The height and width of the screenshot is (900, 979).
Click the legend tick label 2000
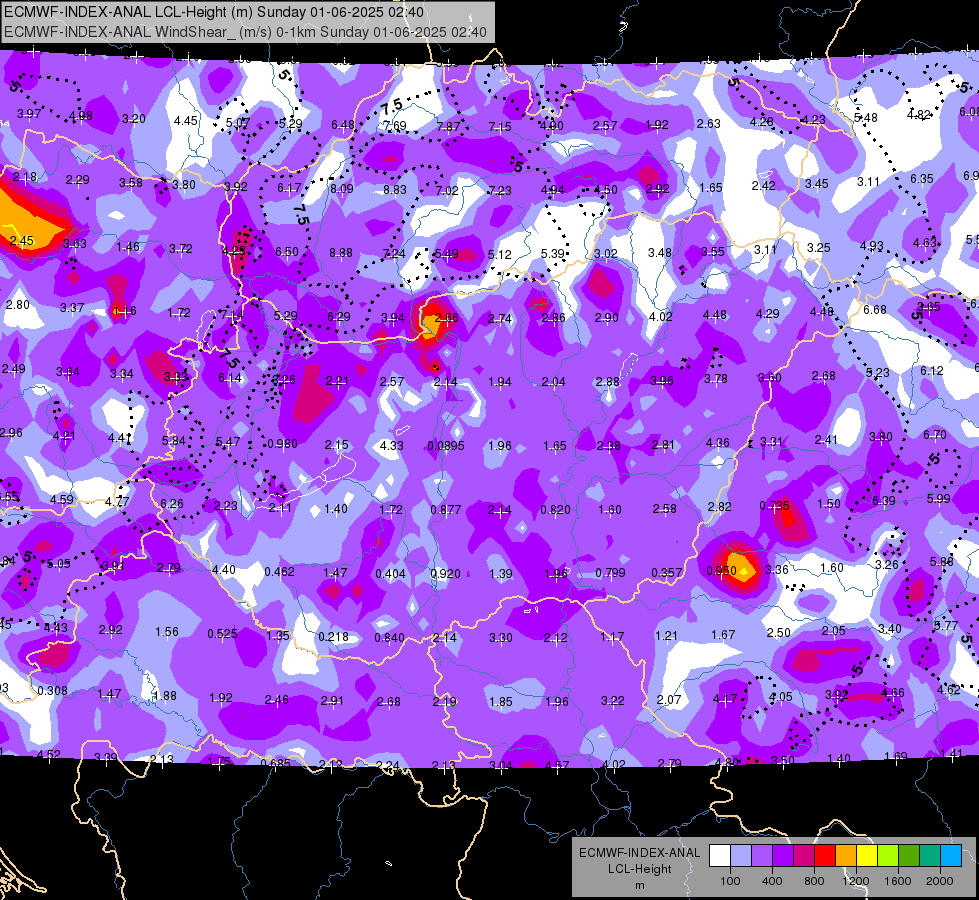pos(940,881)
